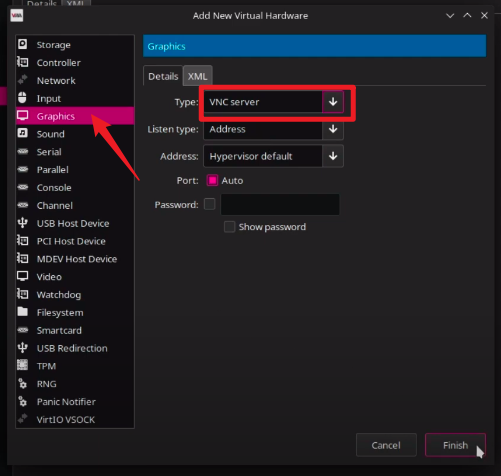Click into the password text field
The height and width of the screenshot is (476, 501).
[x=280, y=204]
